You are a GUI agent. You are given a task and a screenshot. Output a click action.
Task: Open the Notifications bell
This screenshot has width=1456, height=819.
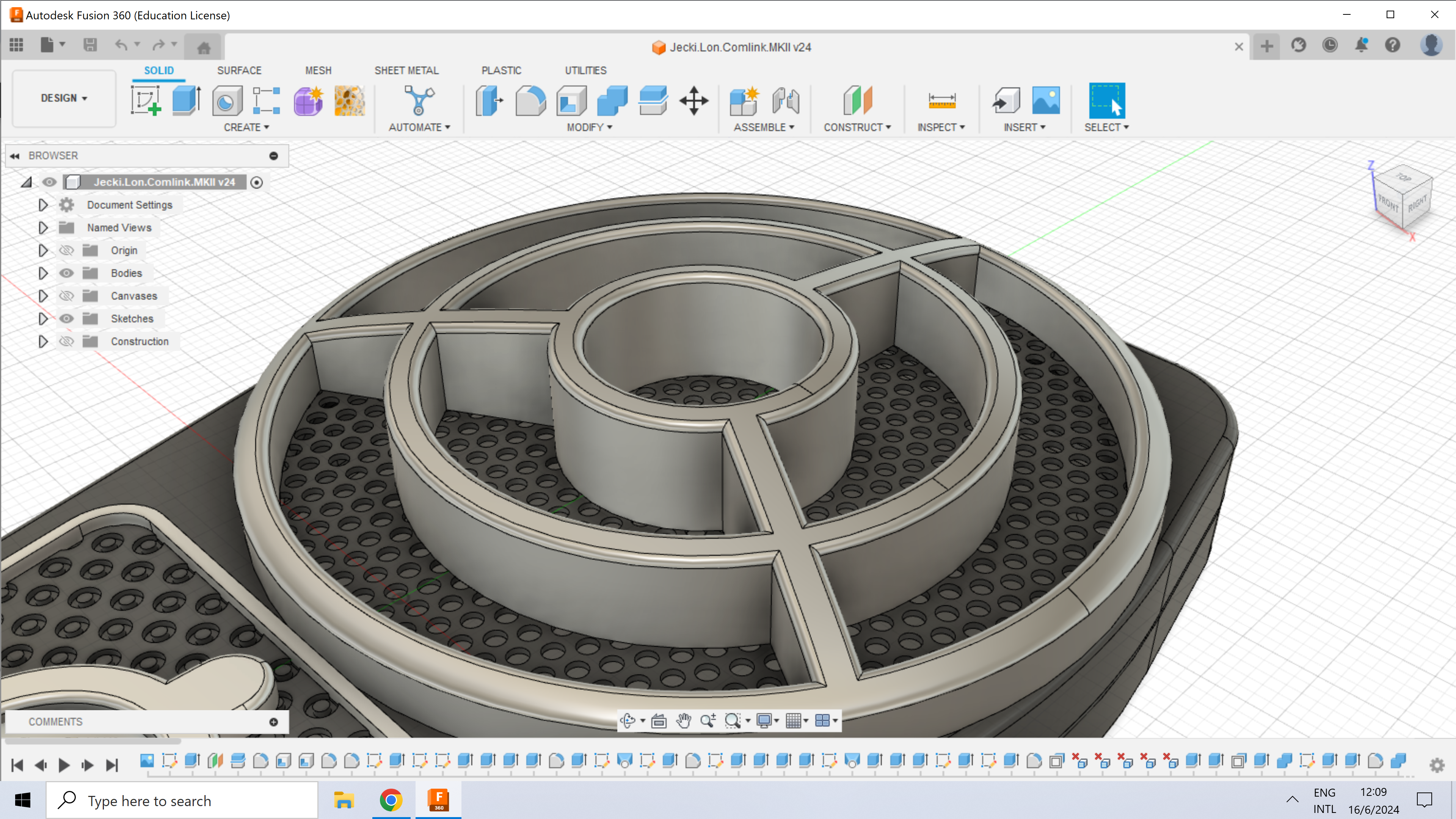coord(1362,45)
